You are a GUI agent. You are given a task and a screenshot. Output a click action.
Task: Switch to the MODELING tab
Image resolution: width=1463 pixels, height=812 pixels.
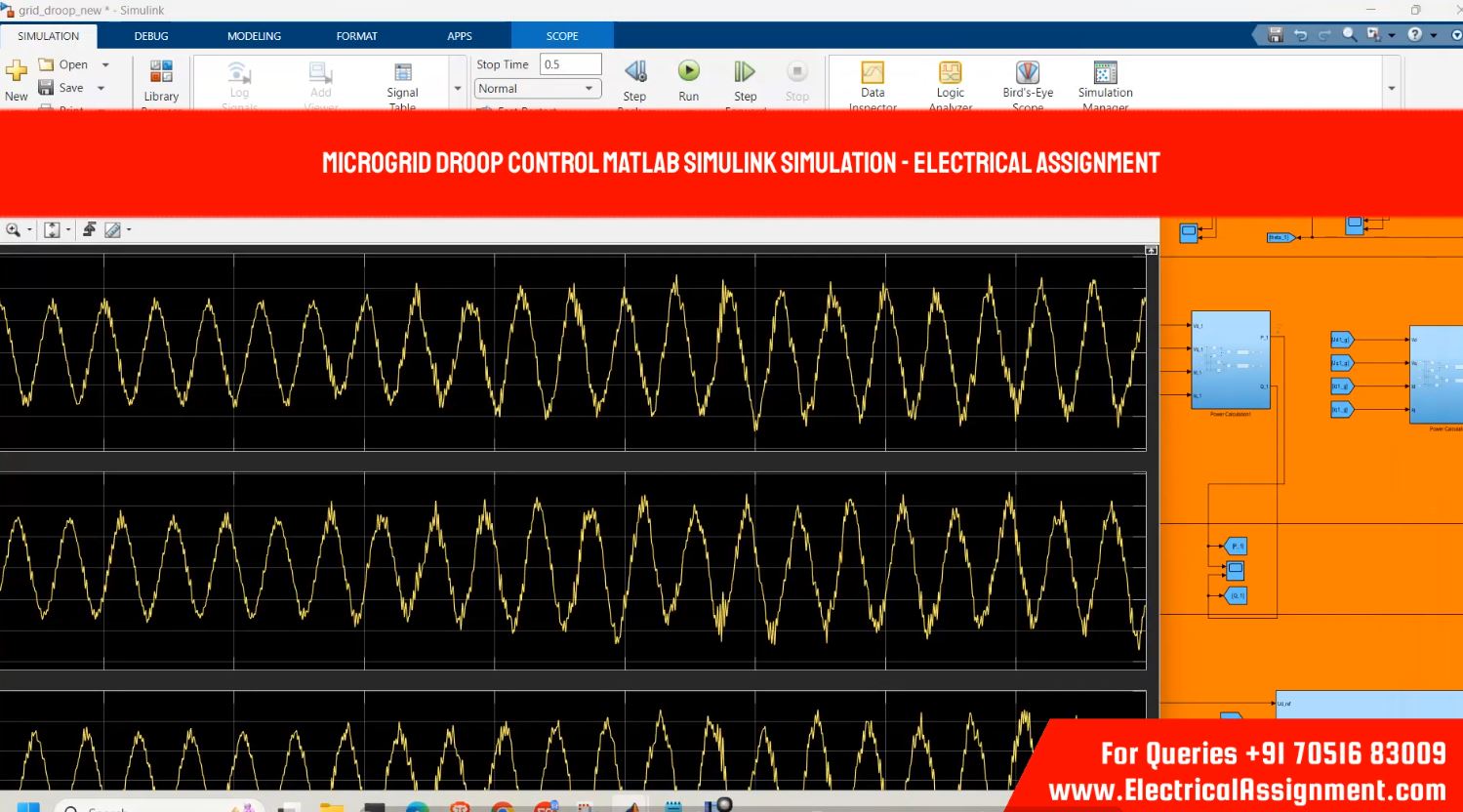coord(254,36)
